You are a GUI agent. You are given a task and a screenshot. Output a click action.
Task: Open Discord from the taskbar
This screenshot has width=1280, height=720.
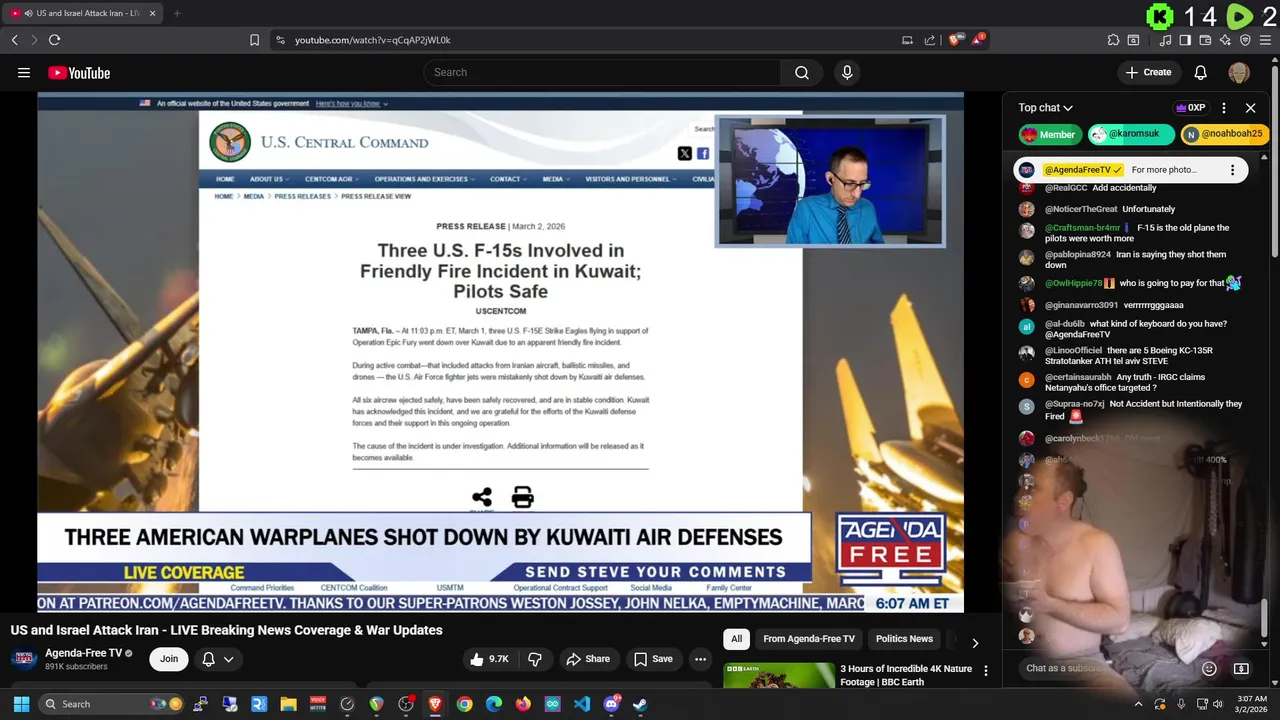tap(611, 704)
